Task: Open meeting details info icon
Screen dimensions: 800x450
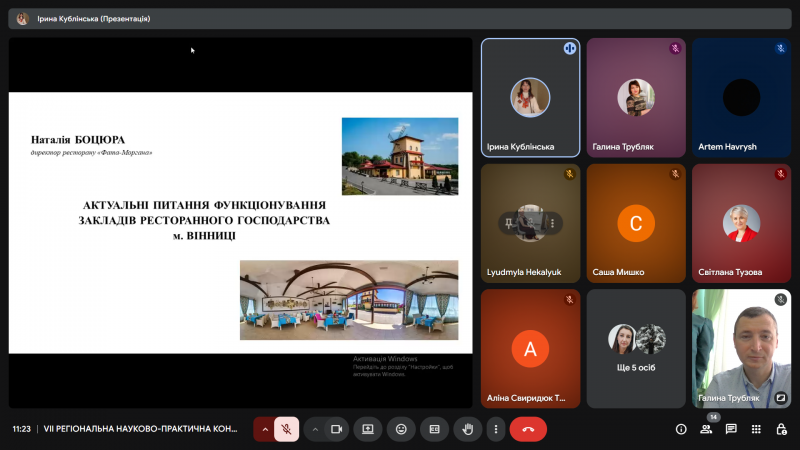Action: pyautogui.click(x=681, y=429)
